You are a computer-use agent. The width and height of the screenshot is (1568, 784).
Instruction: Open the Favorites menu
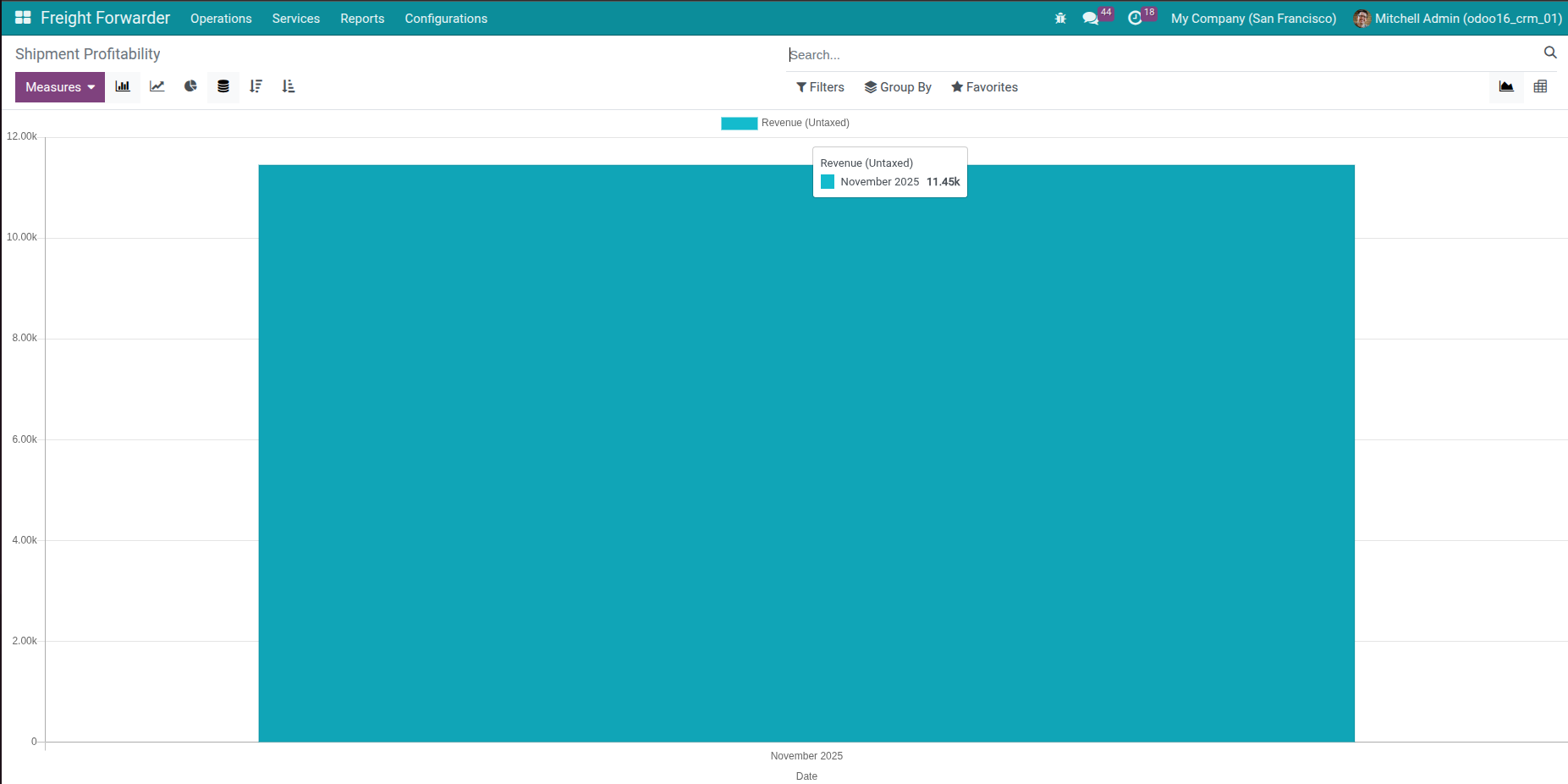[984, 87]
